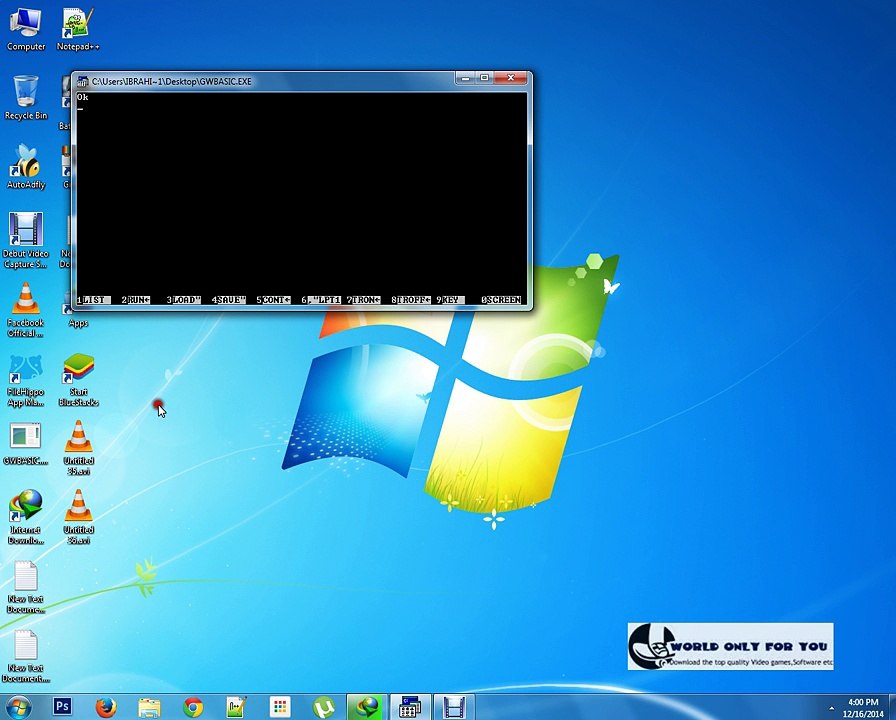Open Notepad++ from the taskbar

coord(237,707)
